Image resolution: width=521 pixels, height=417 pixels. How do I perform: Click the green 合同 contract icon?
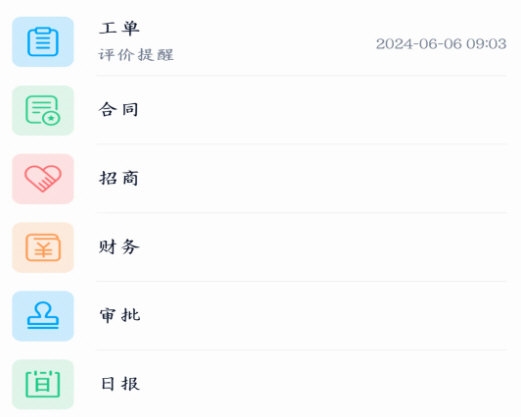click(x=43, y=110)
